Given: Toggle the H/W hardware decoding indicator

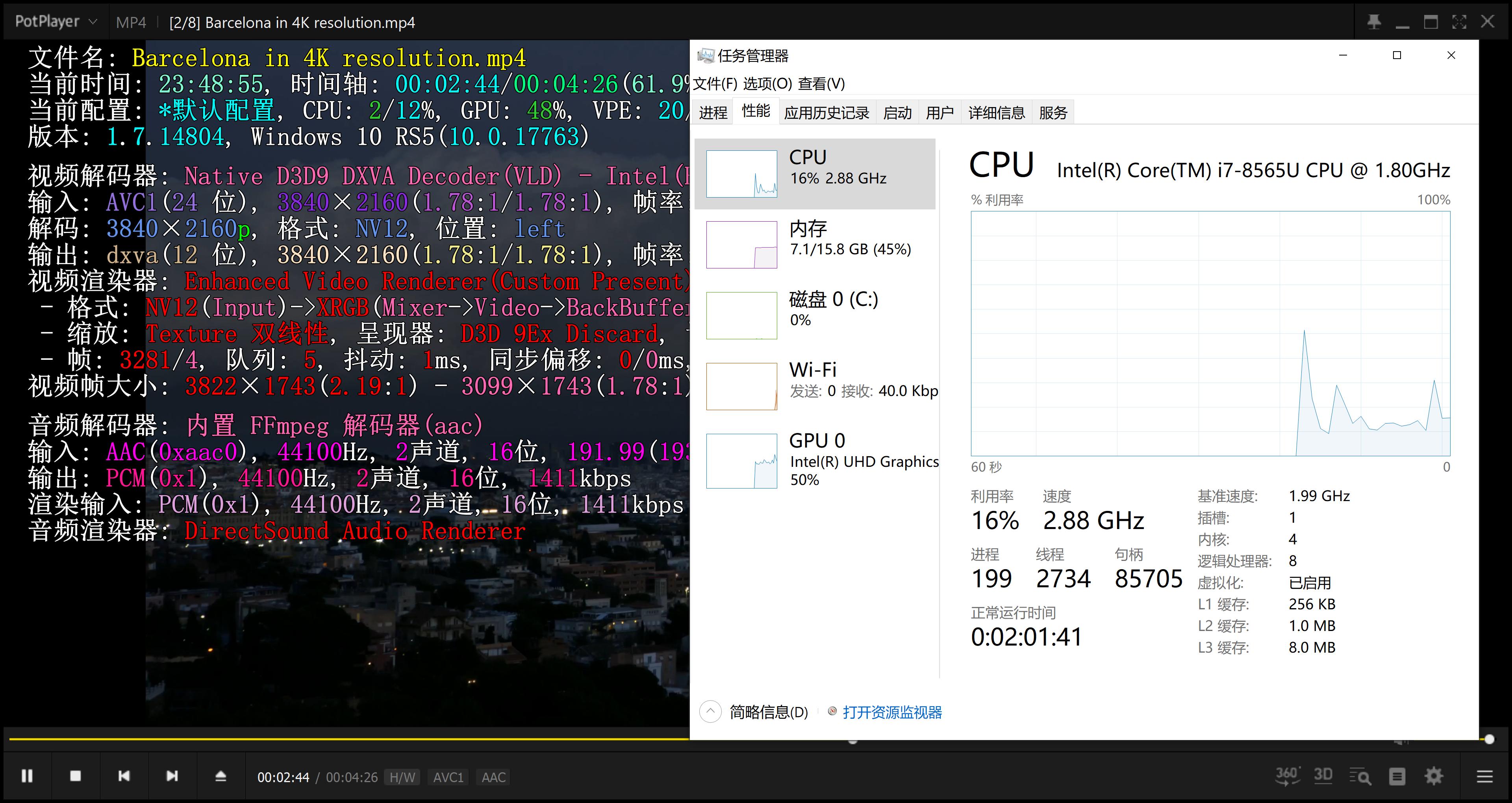Looking at the screenshot, I should [x=403, y=777].
